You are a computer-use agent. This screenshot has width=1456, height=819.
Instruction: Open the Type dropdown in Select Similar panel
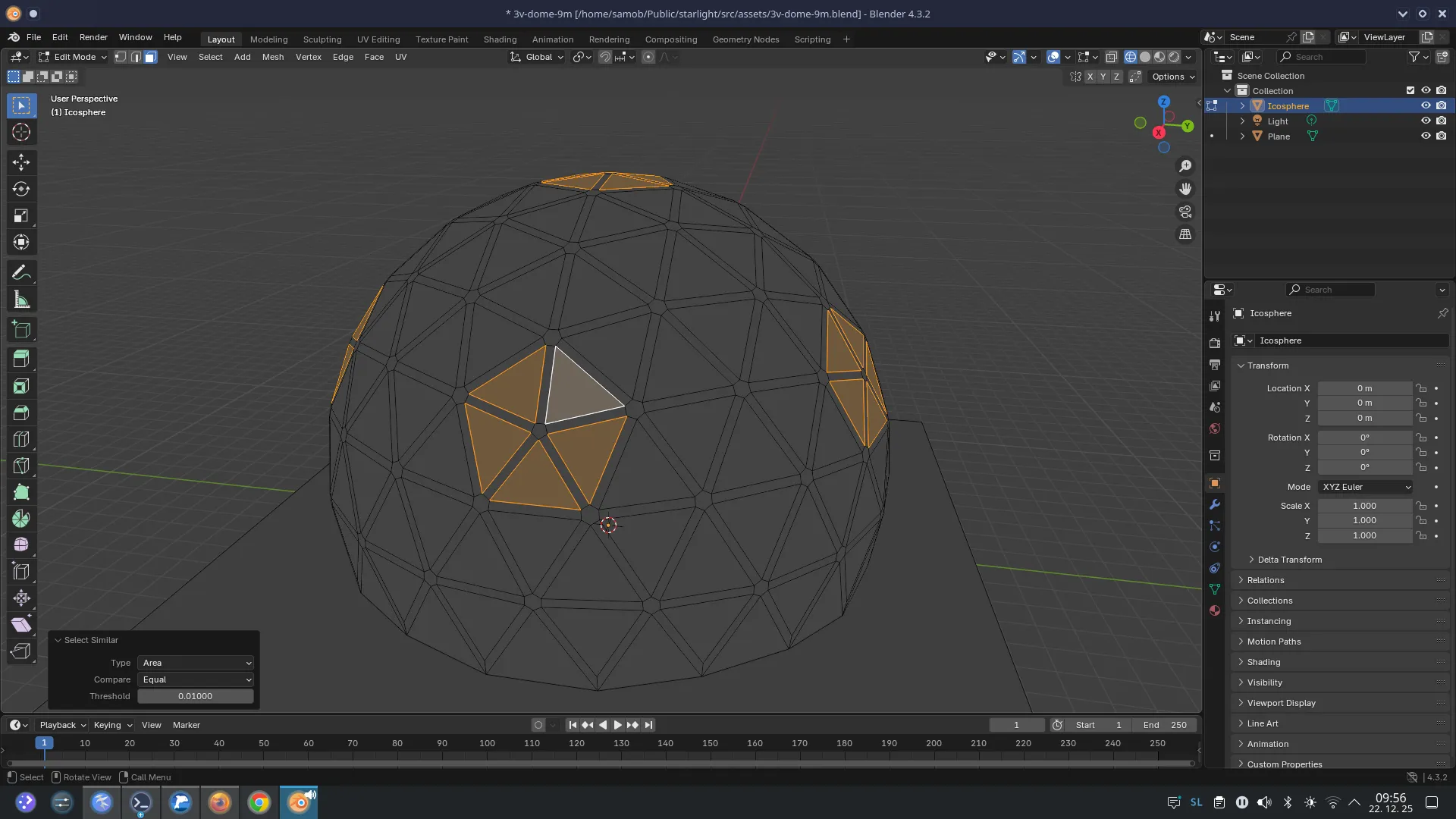(196, 663)
